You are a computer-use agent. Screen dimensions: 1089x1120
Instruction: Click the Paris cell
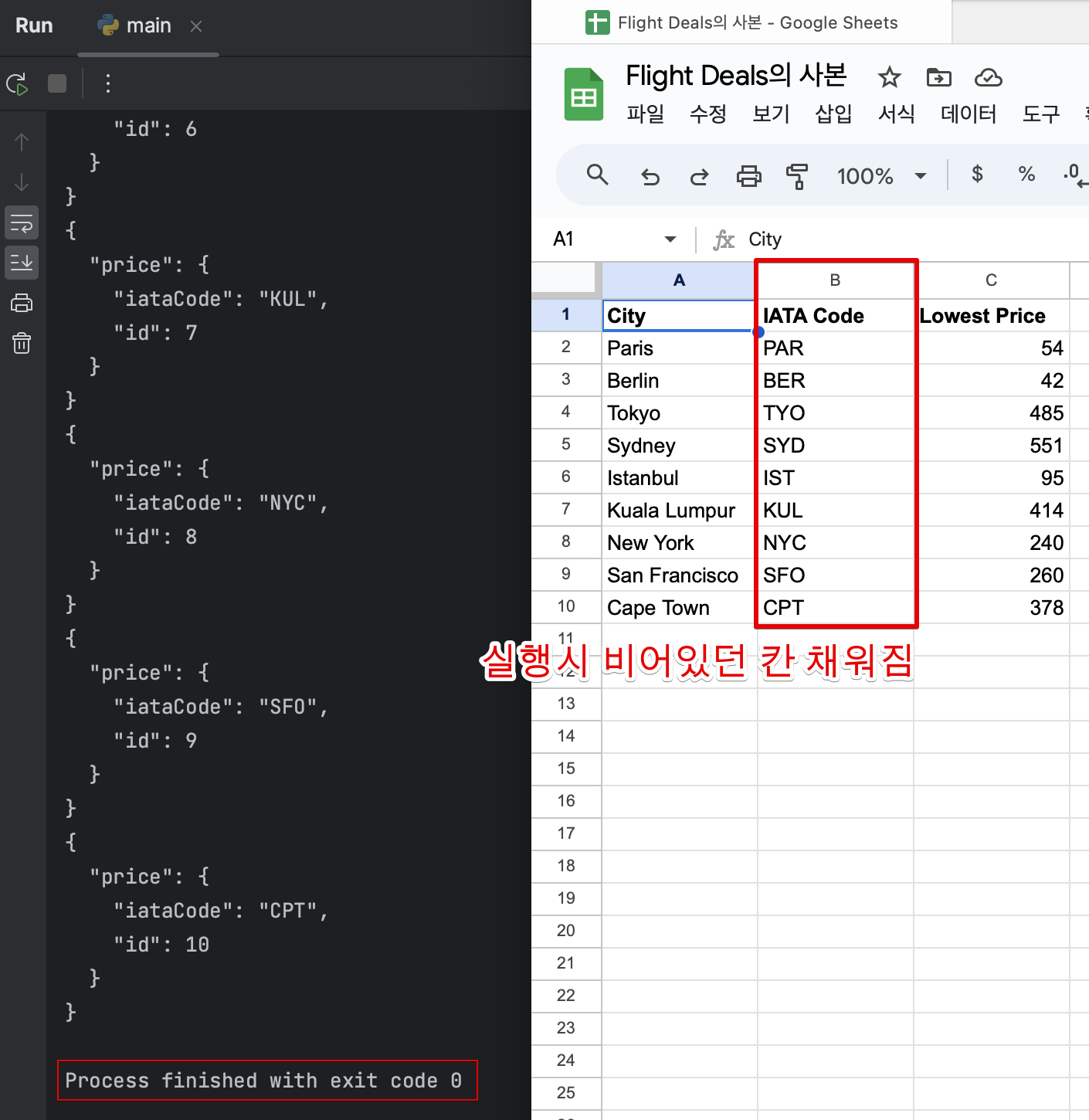click(x=679, y=348)
